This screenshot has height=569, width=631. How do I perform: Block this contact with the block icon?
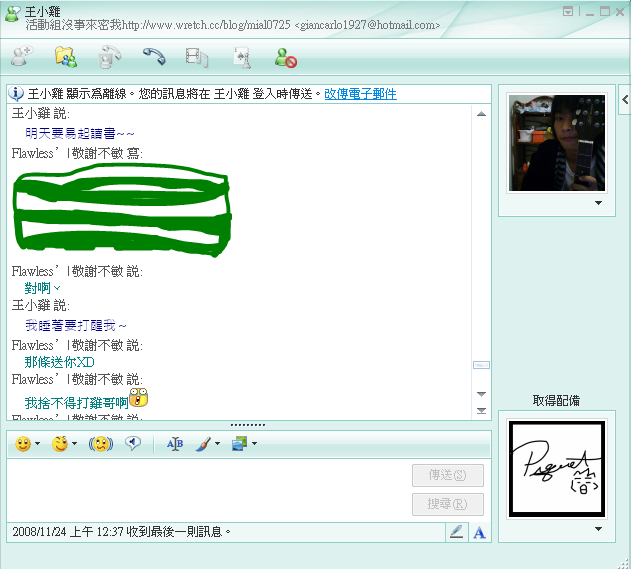point(286,58)
